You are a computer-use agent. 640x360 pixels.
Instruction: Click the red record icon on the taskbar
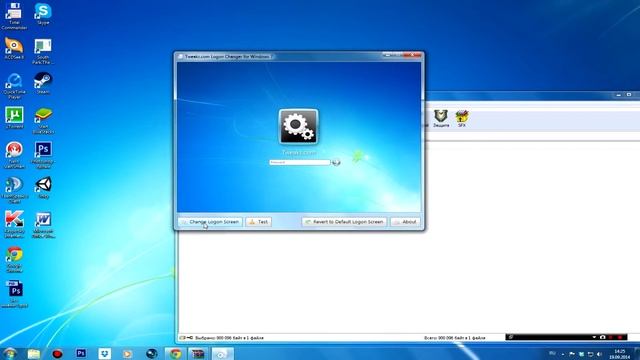tap(57, 353)
